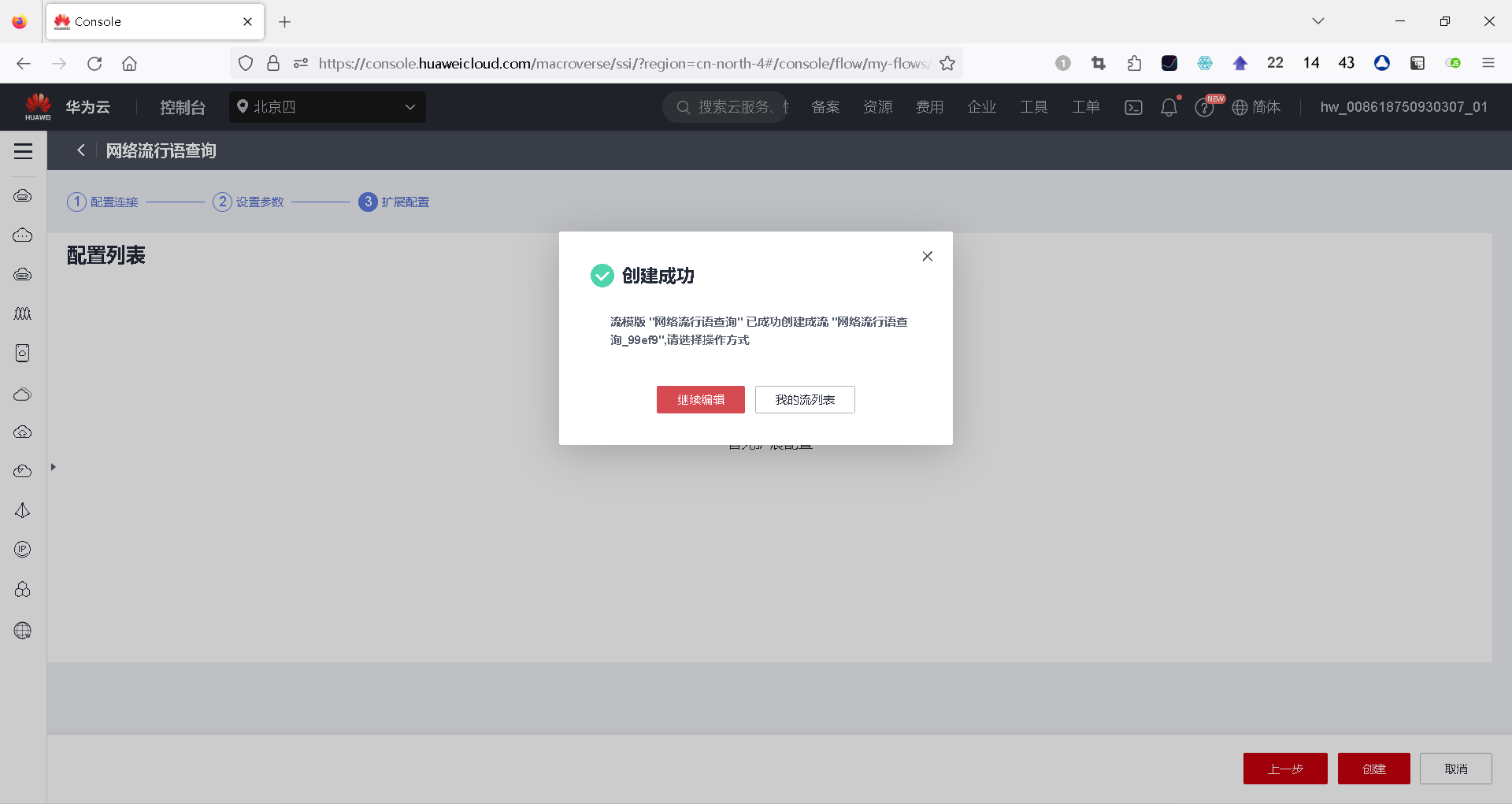The height and width of the screenshot is (804, 1512).
Task: Select step 3 扩展配置
Action: click(394, 202)
